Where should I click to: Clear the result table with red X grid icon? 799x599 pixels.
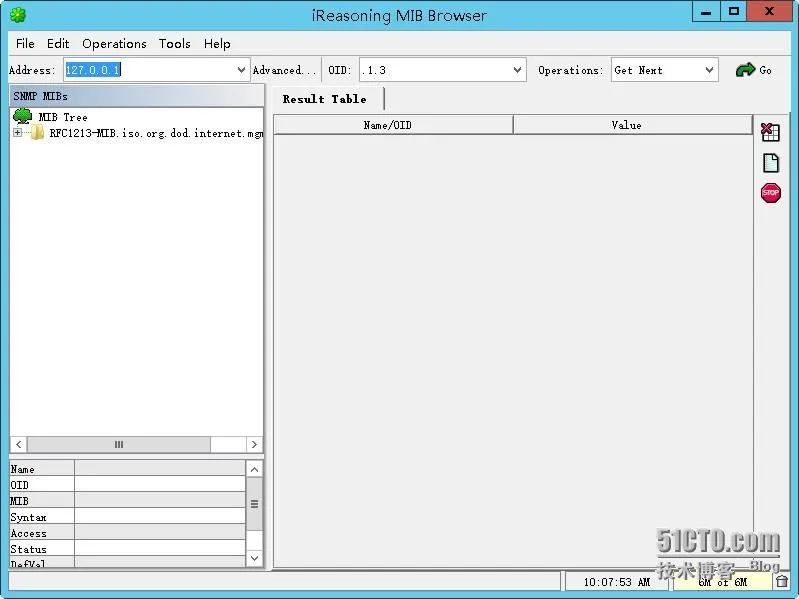770,132
